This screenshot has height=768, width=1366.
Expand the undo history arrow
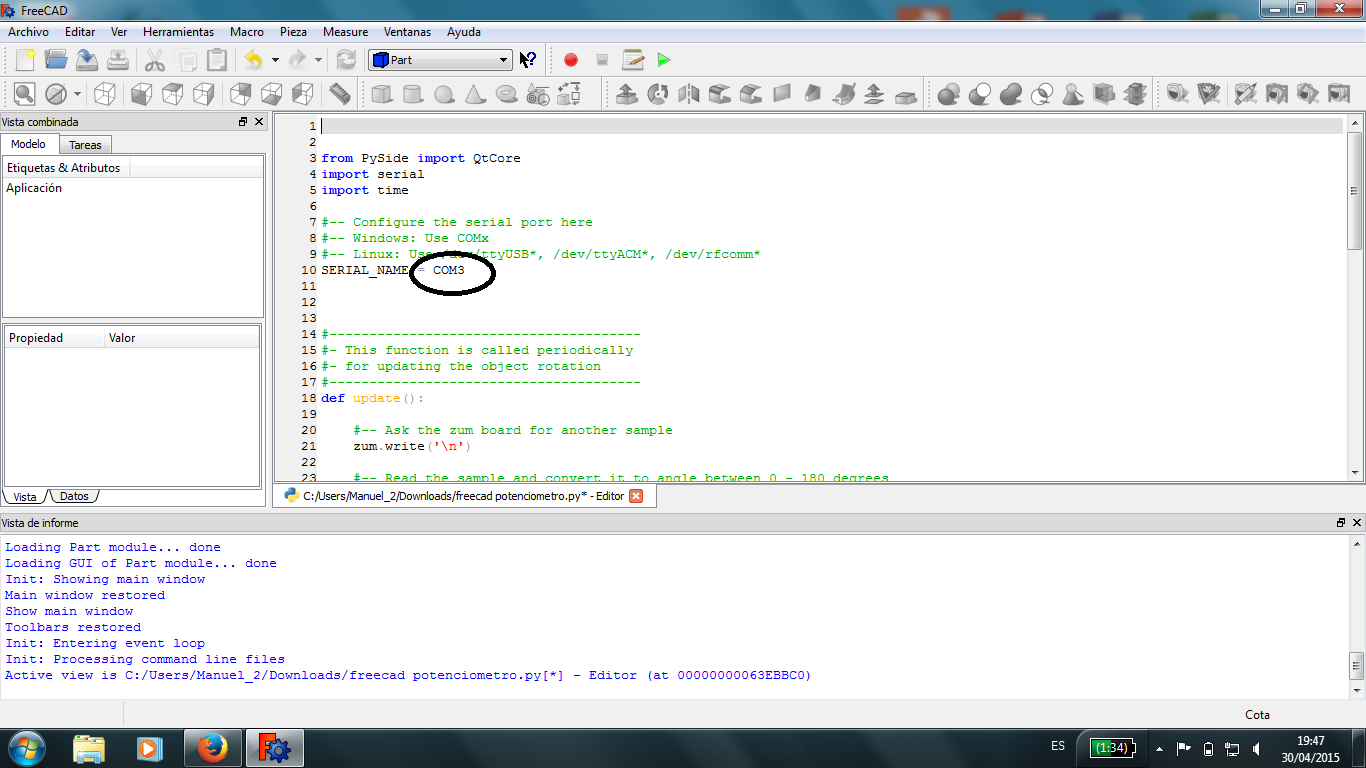(275, 60)
